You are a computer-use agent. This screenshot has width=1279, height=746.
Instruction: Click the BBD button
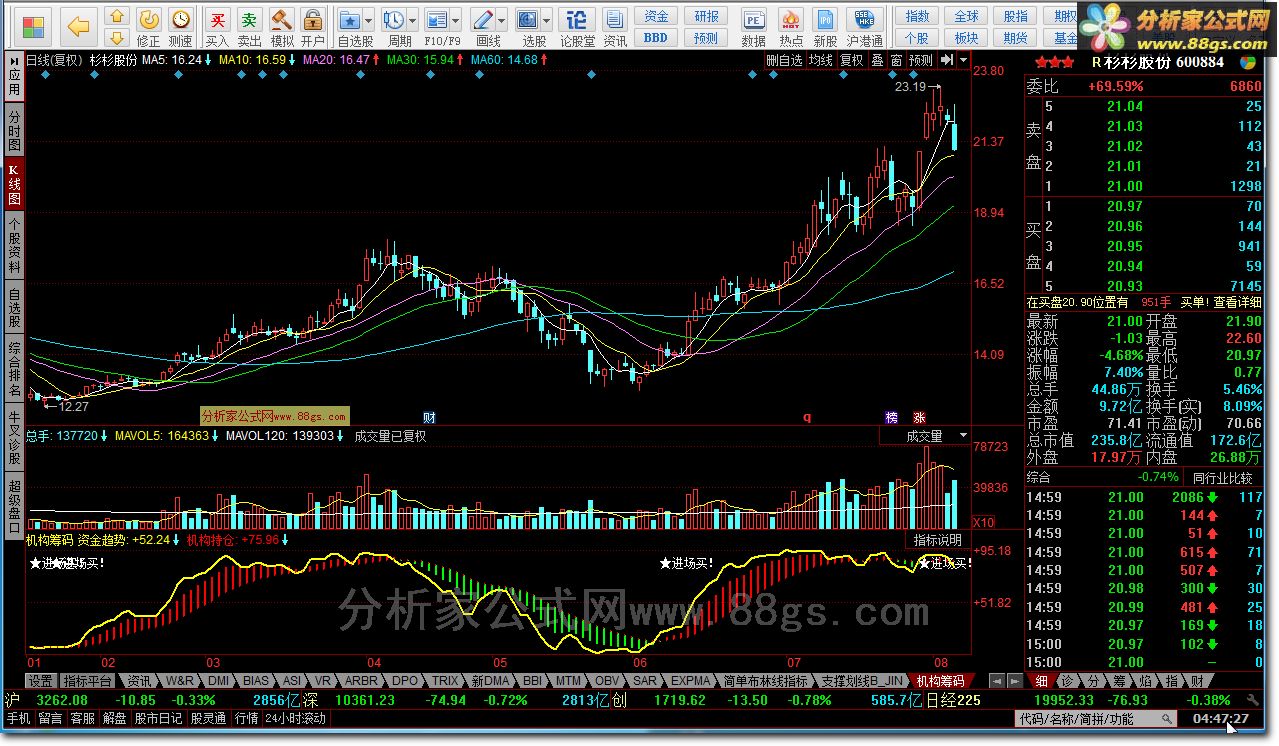(656, 38)
